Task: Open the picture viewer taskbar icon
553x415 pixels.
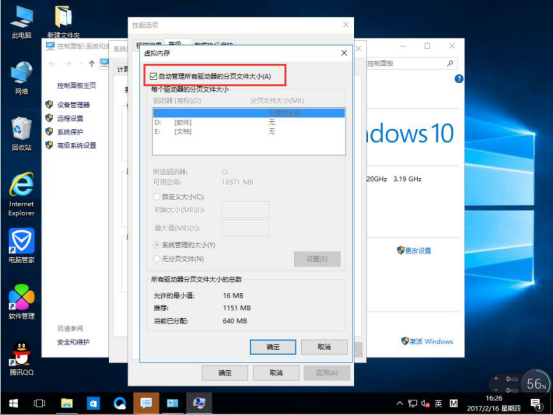Action: coord(172,403)
